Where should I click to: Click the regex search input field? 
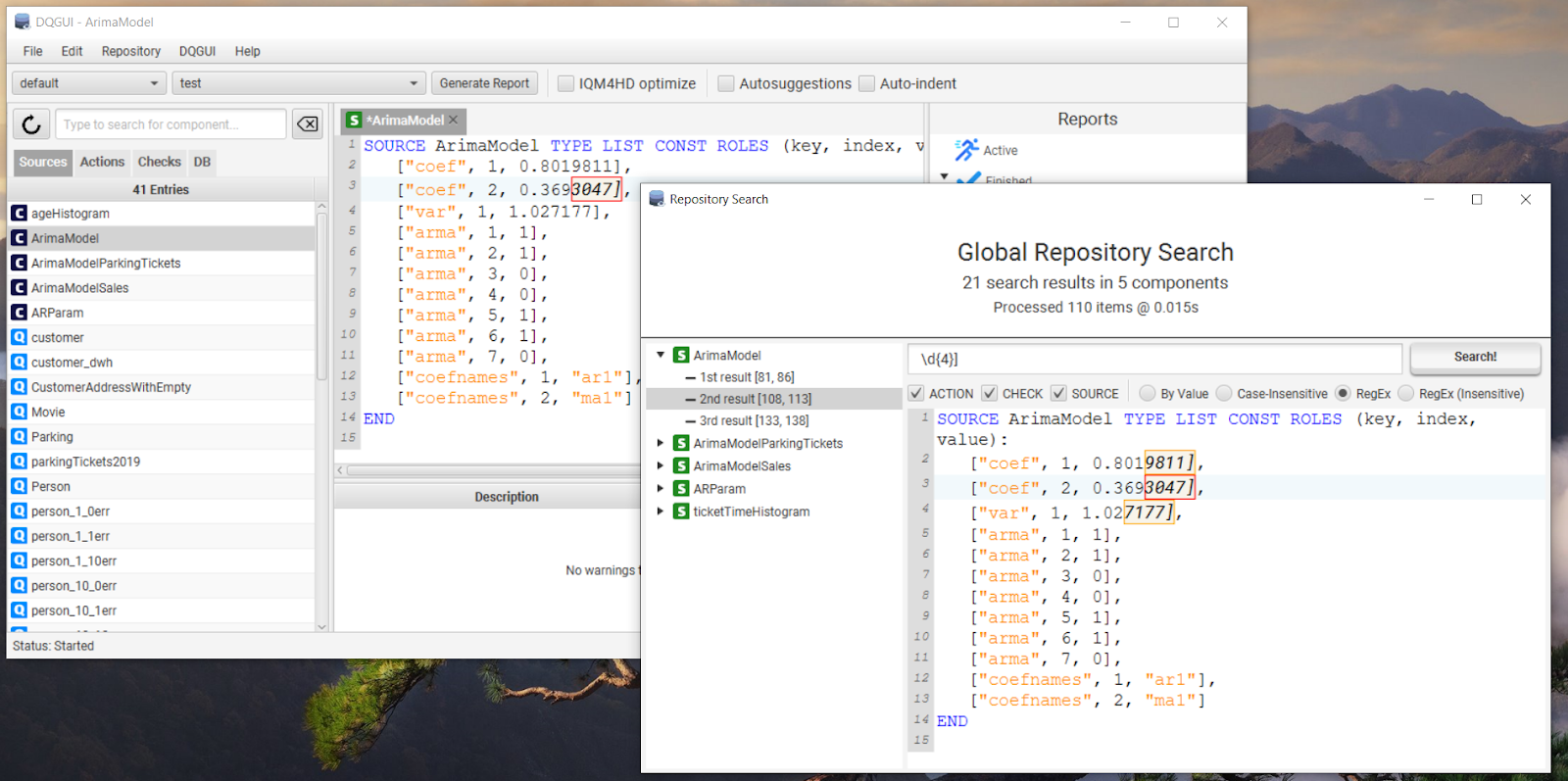(1154, 360)
